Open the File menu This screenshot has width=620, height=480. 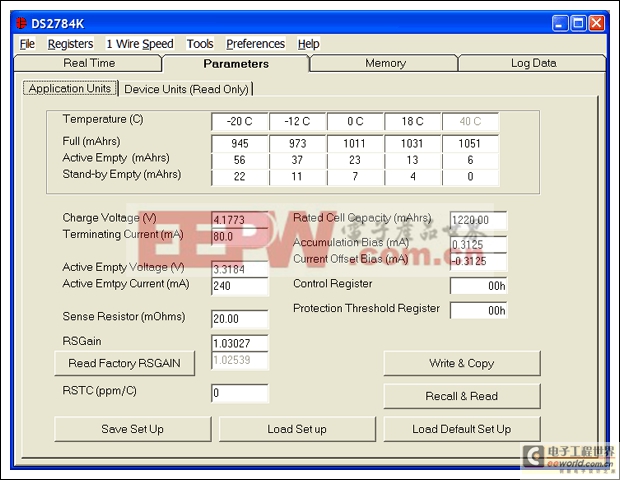pos(27,44)
